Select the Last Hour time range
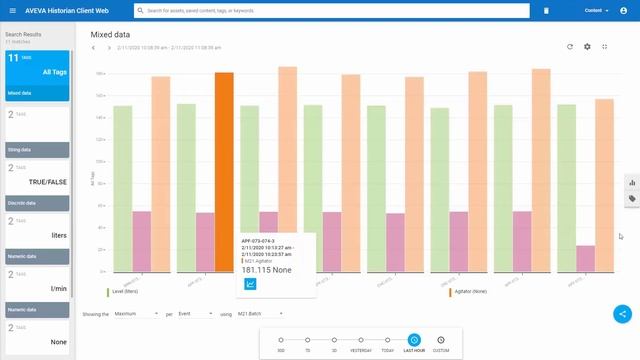Viewport: 640px width, 360px height. [414, 340]
